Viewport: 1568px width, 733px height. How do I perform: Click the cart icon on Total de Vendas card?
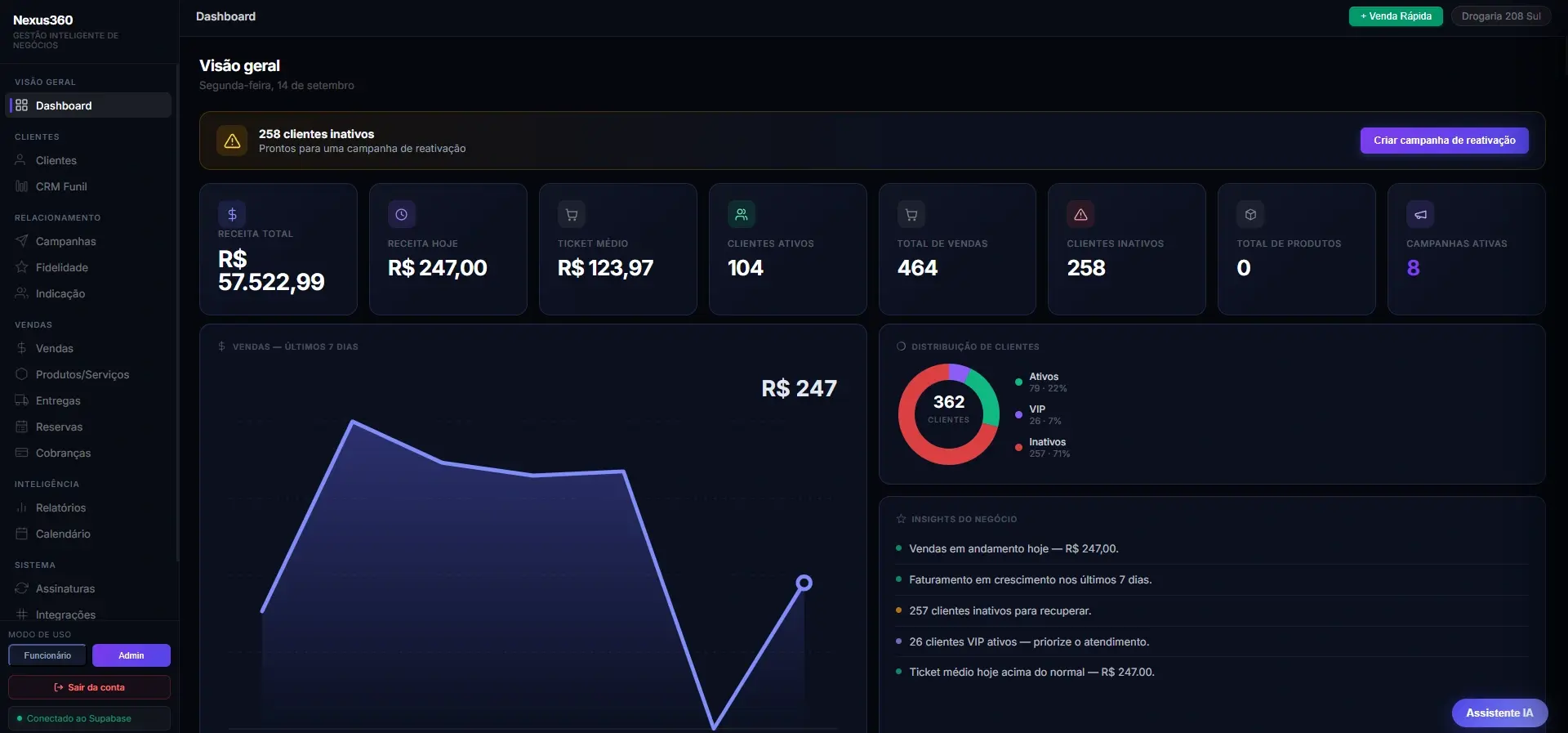point(911,214)
